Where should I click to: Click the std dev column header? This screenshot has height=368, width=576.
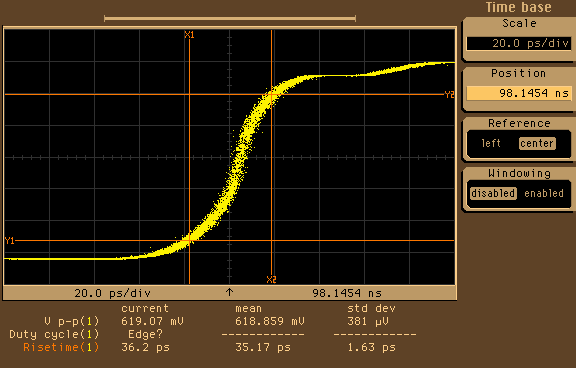tap(371, 309)
